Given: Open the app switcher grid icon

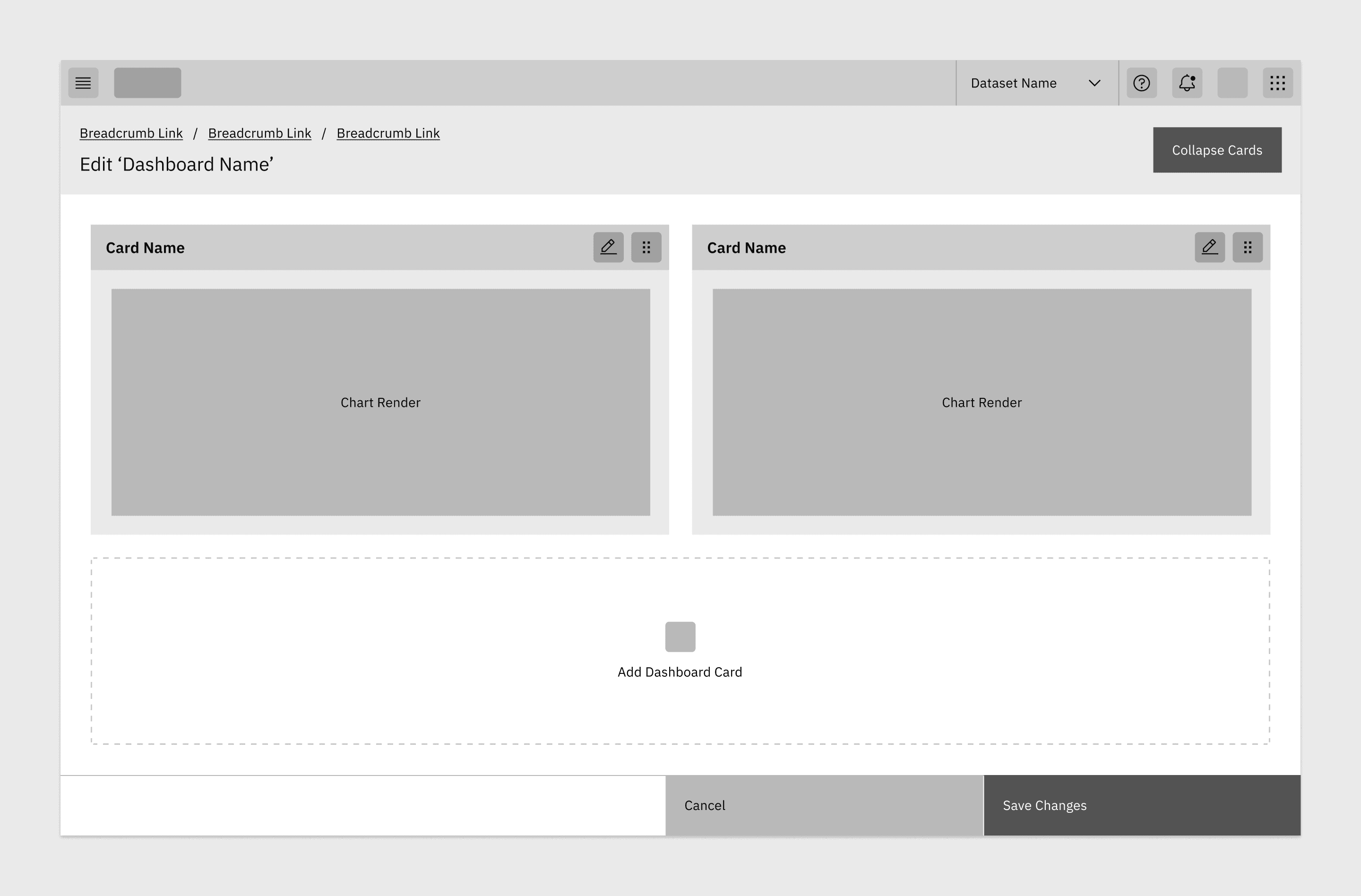Looking at the screenshot, I should [x=1277, y=83].
